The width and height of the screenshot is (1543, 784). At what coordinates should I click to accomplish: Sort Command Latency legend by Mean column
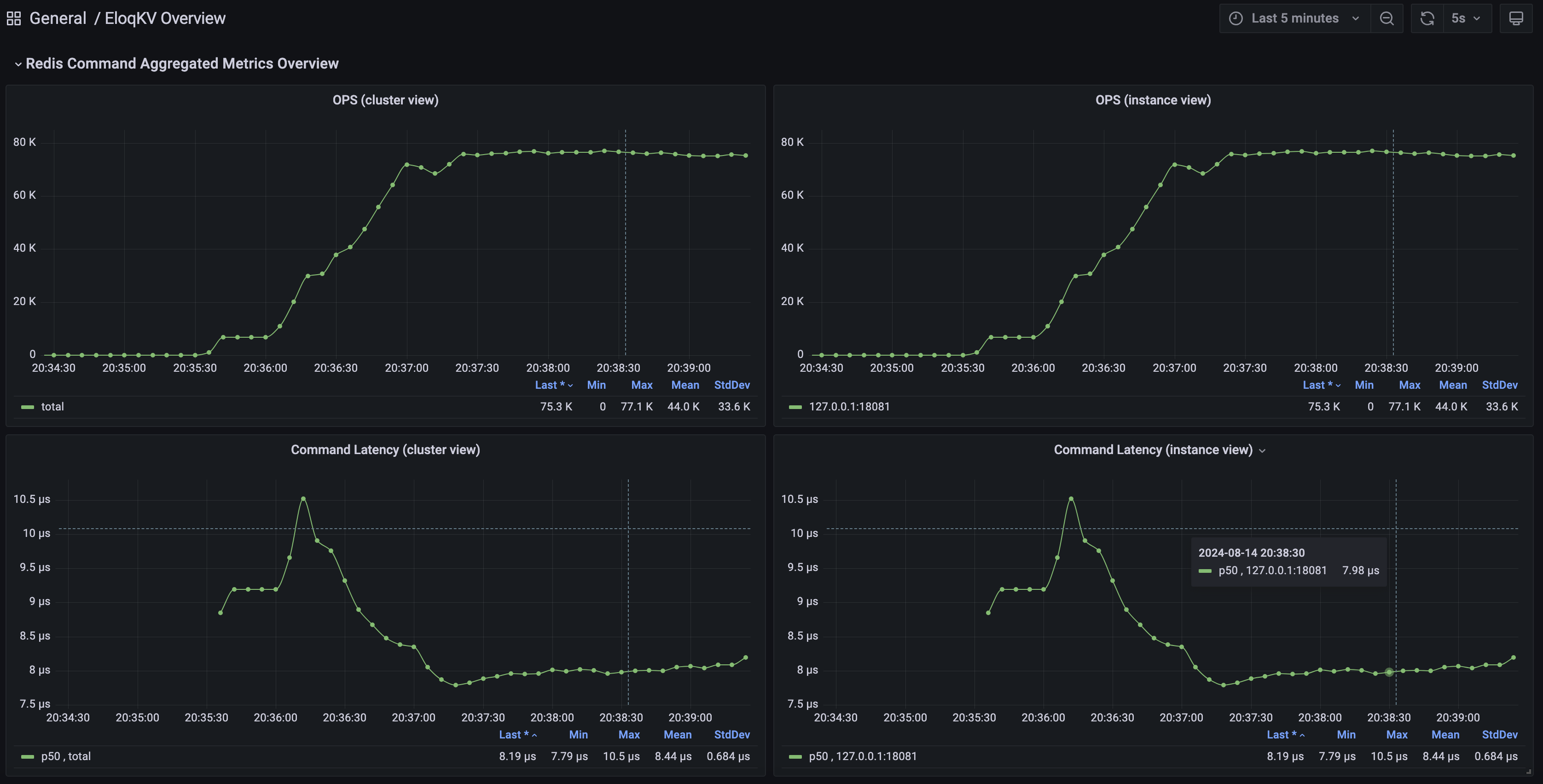pyautogui.click(x=677, y=734)
